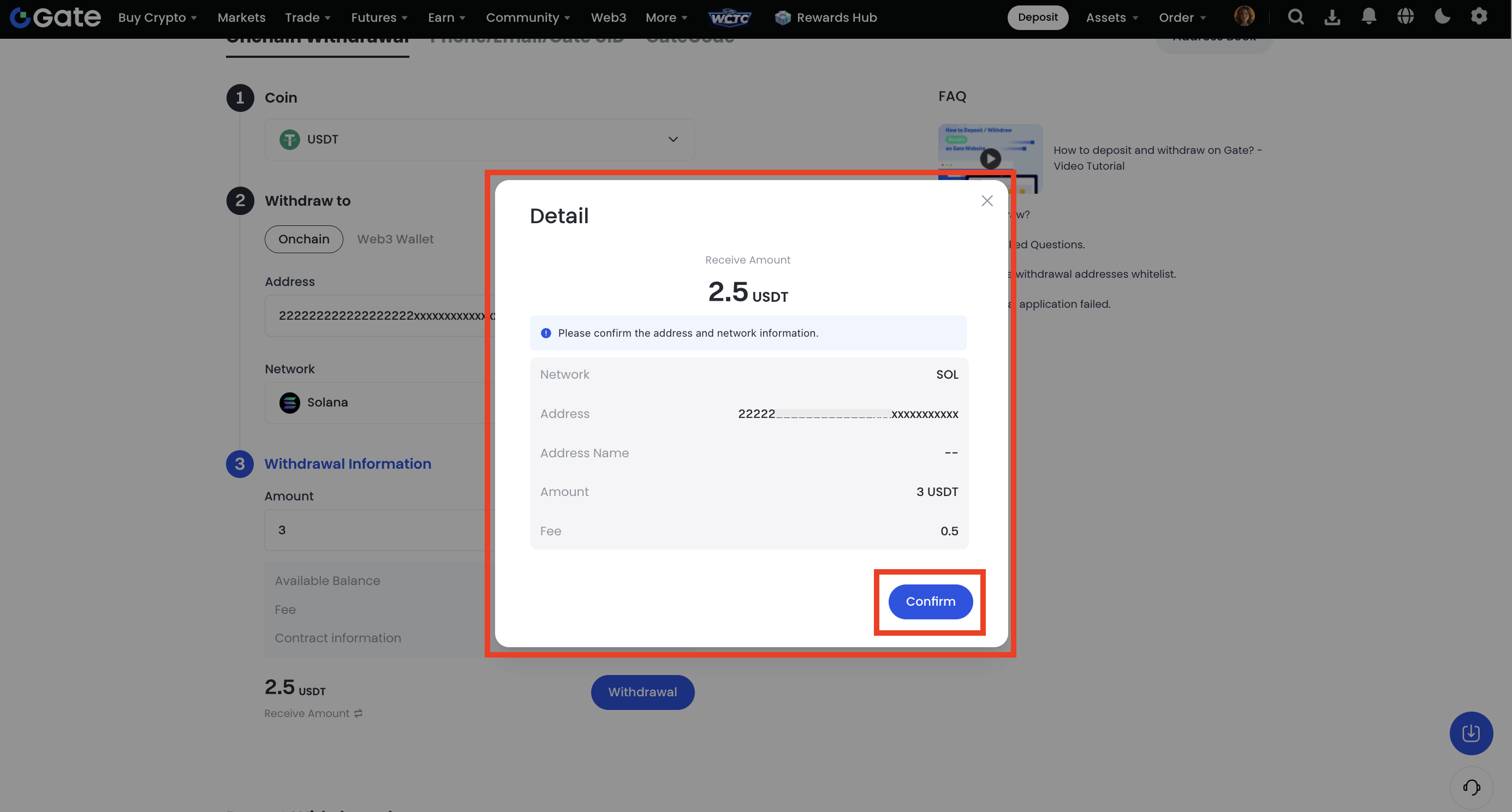Viewport: 1512px width, 812px height.
Task: Switch to dark mode via moon icon
Action: point(1442,17)
